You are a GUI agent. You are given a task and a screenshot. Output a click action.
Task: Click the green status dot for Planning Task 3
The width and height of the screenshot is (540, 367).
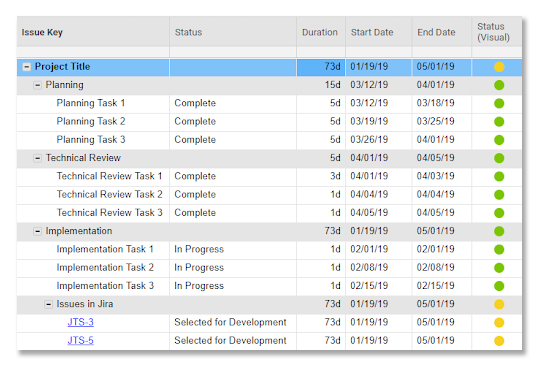(x=499, y=140)
